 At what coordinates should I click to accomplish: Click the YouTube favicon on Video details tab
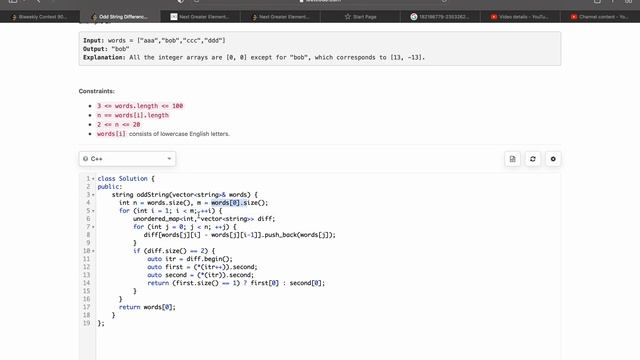494,17
